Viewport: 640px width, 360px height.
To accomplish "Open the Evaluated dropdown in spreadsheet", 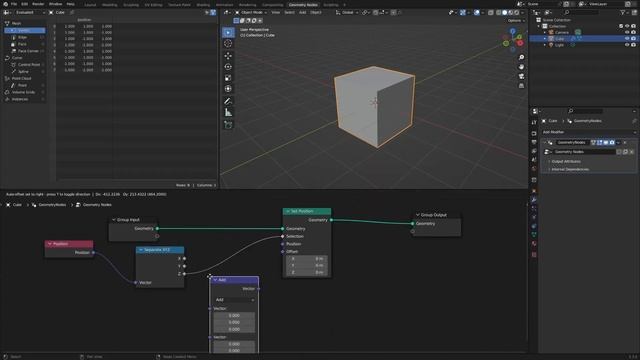I will click(29, 13).
